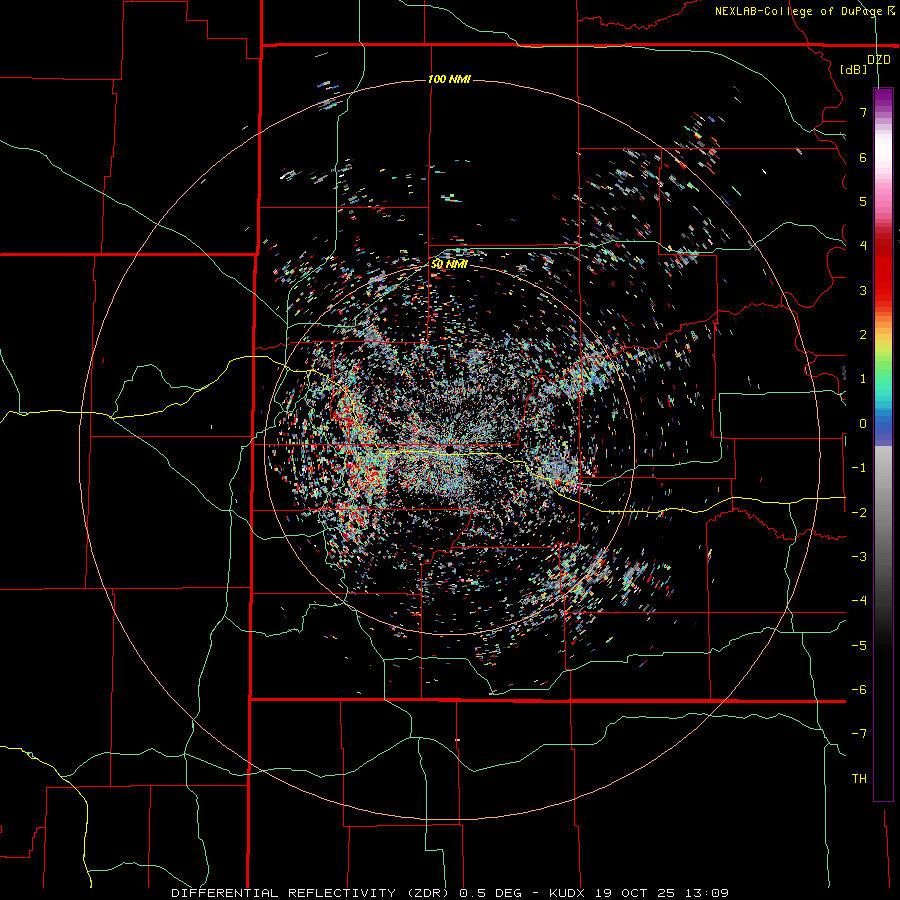
Task: Click the 0 value on the scale
Action: [x=863, y=424]
